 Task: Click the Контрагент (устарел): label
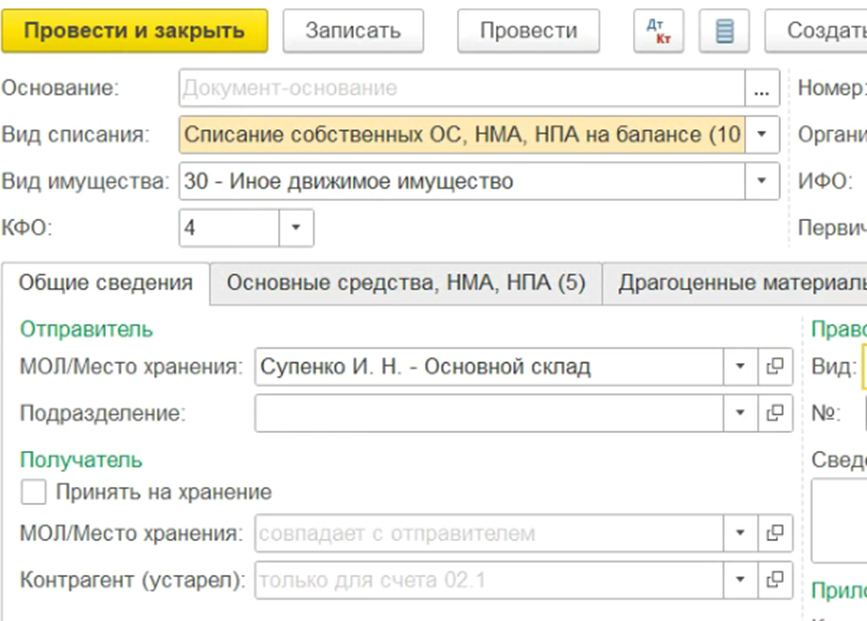pyautogui.click(x=133, y=580)
